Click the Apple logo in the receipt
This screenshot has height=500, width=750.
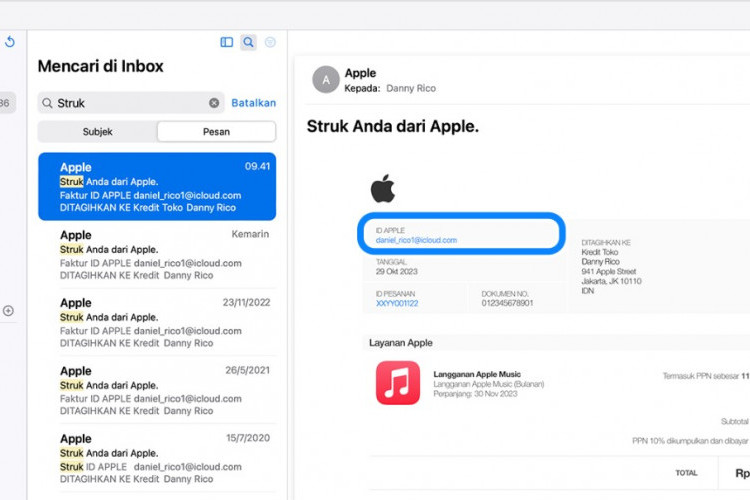383,188
